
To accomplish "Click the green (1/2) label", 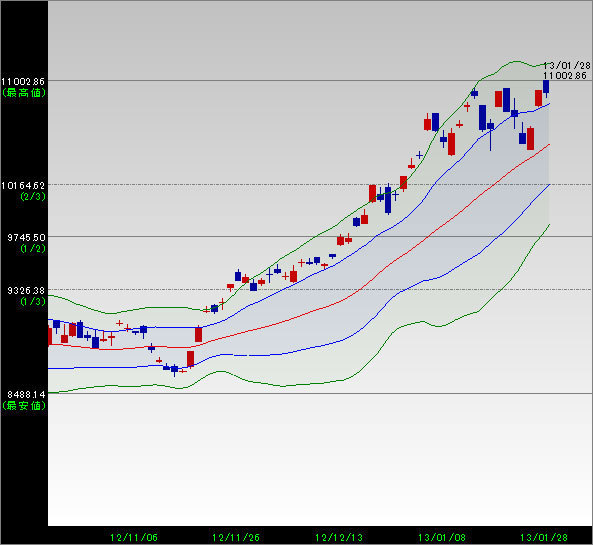I will point(33,248).
